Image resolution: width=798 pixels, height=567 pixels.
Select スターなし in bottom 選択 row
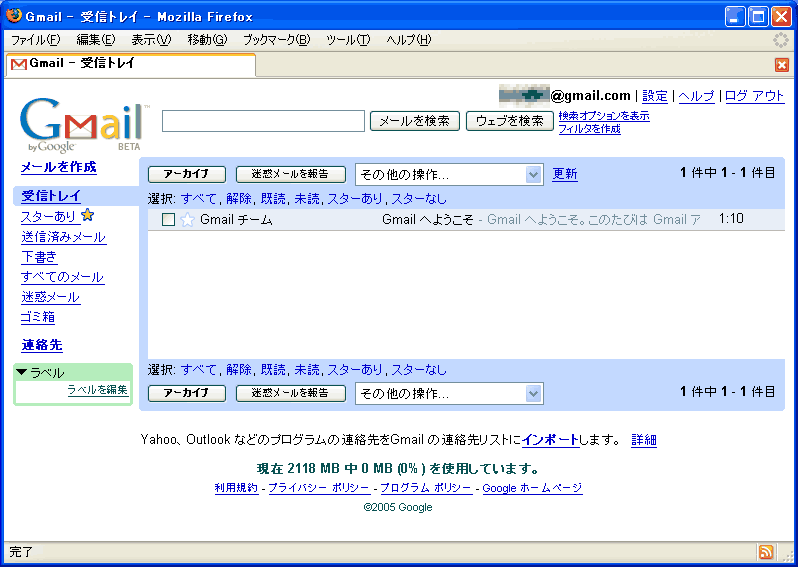(419, 370)
